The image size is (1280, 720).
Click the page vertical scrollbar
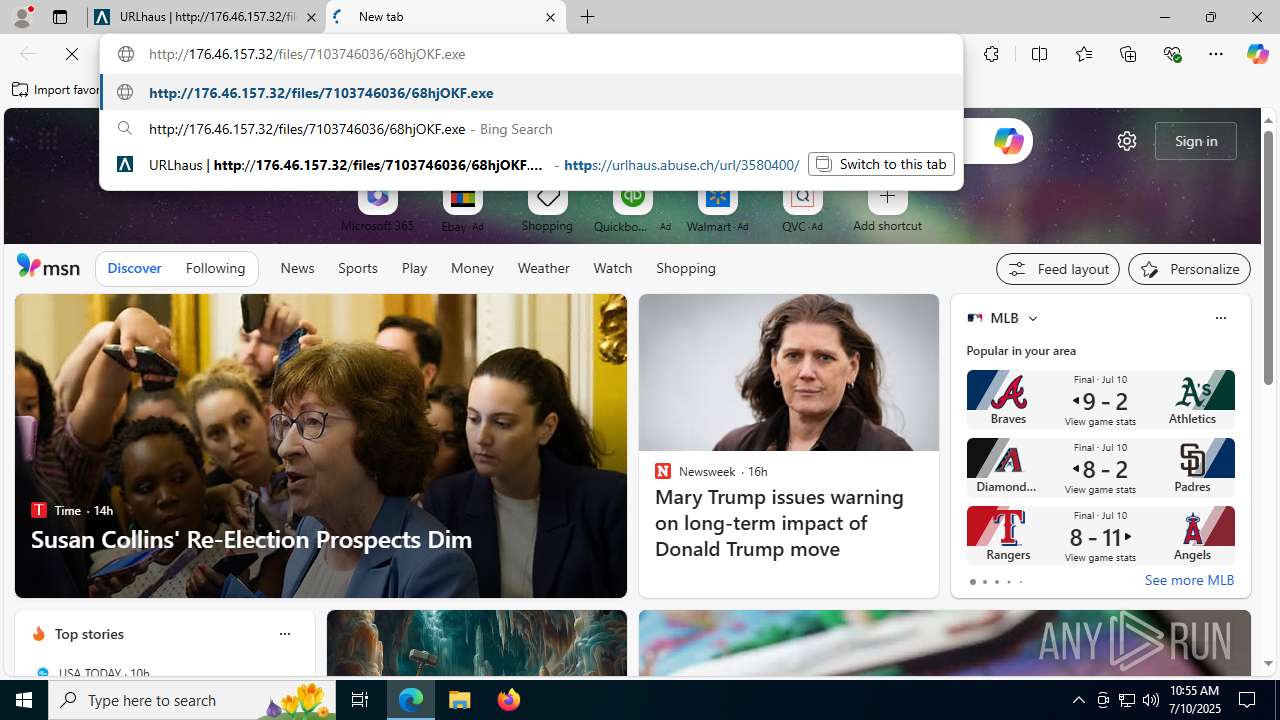tap(1269, 257)
